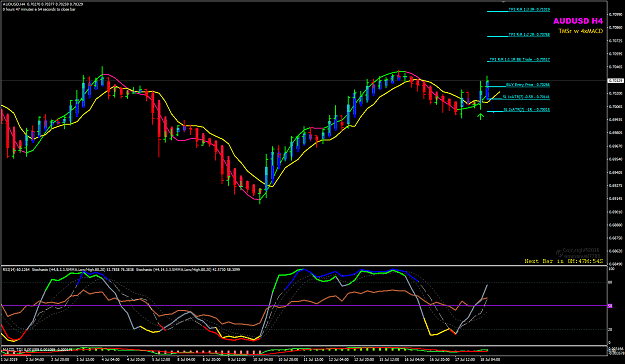Viewport: 625px width, 364px height.
Task: Select the MACD indicator label in bottom panel
Action: click(x=38, y=350)
